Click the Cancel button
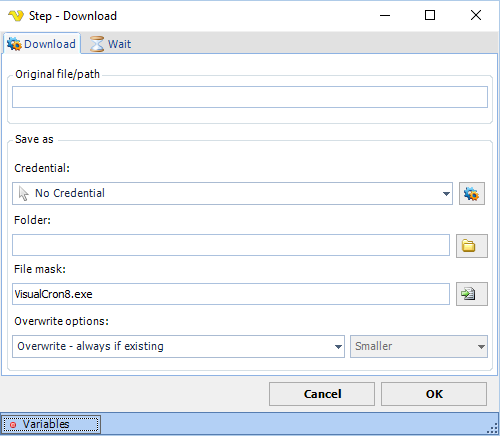This screenshot has width=500, height=436. click(322, 394)
